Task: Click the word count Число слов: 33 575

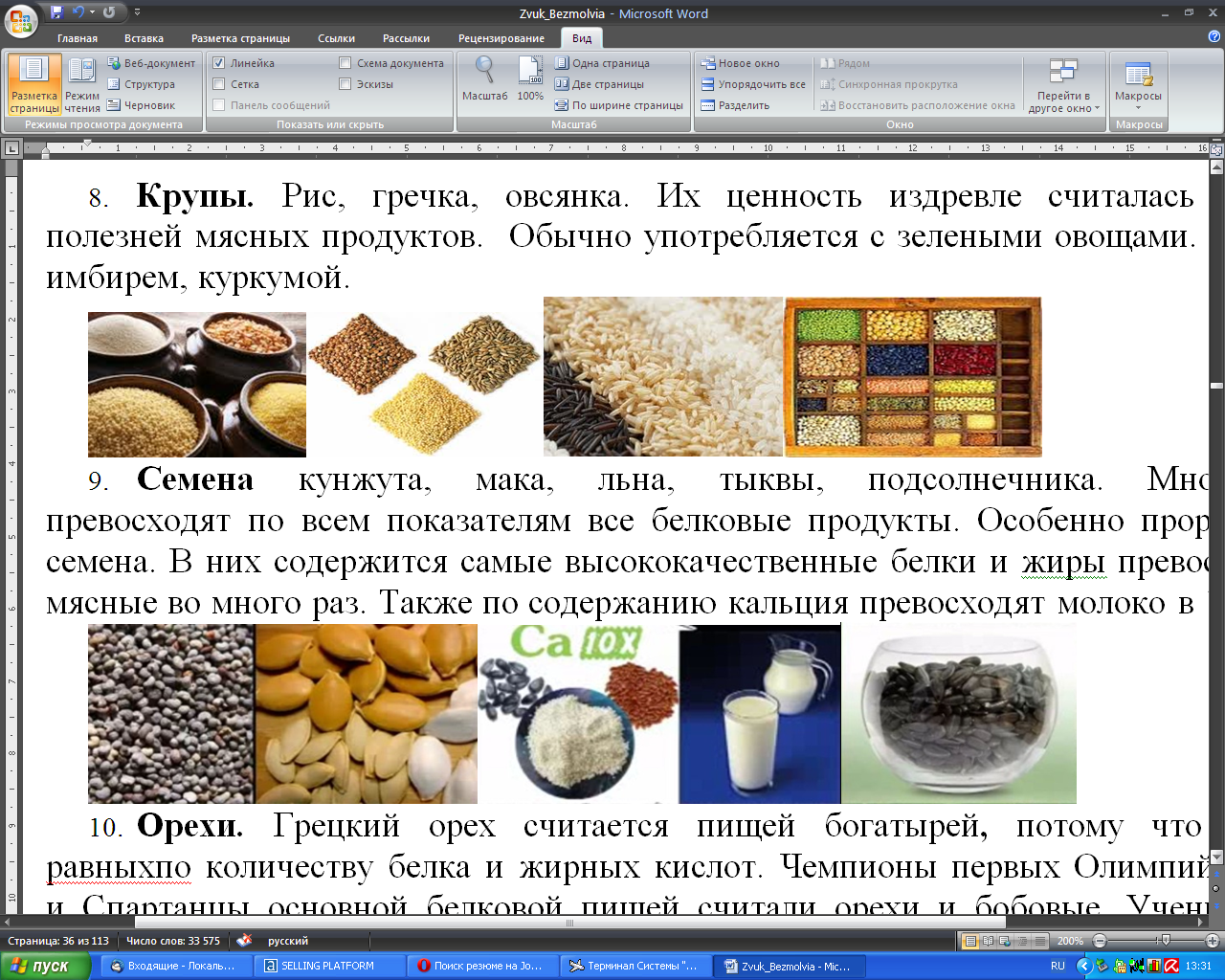Action: click(x=173, y=941)
